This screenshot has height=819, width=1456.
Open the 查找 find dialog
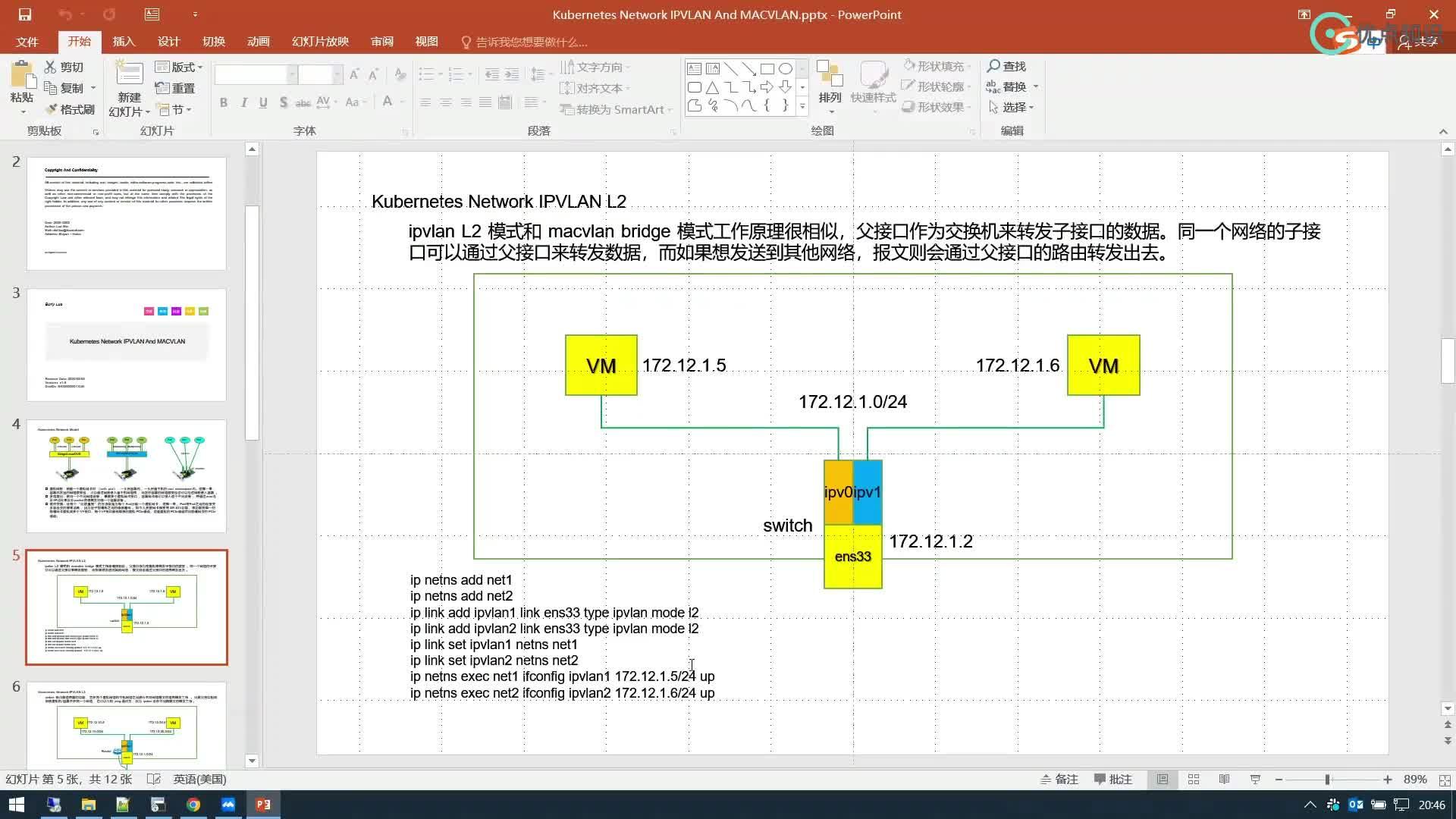tap(1006, 66)
